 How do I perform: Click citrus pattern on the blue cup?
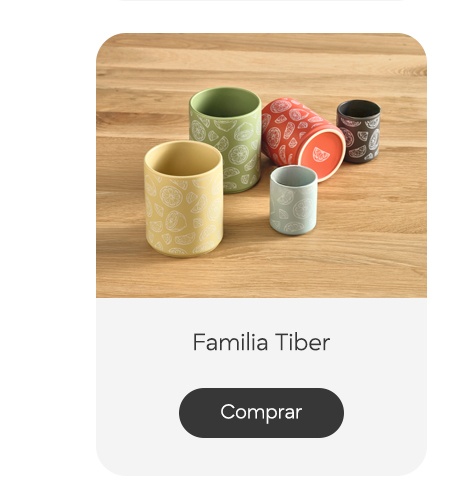tap(303, 208)
